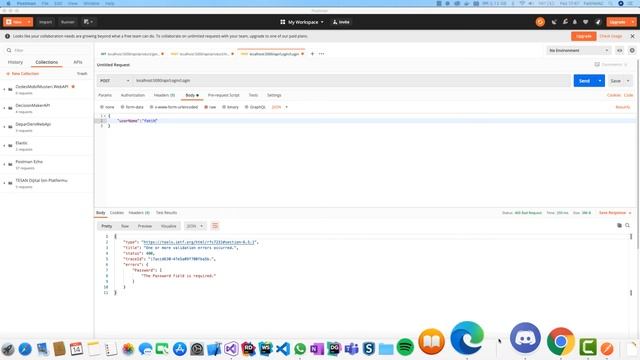The width and height of the screenshot is (640, 360).
Task: Open the satellite capture requests icon
Action: point(554,22)
